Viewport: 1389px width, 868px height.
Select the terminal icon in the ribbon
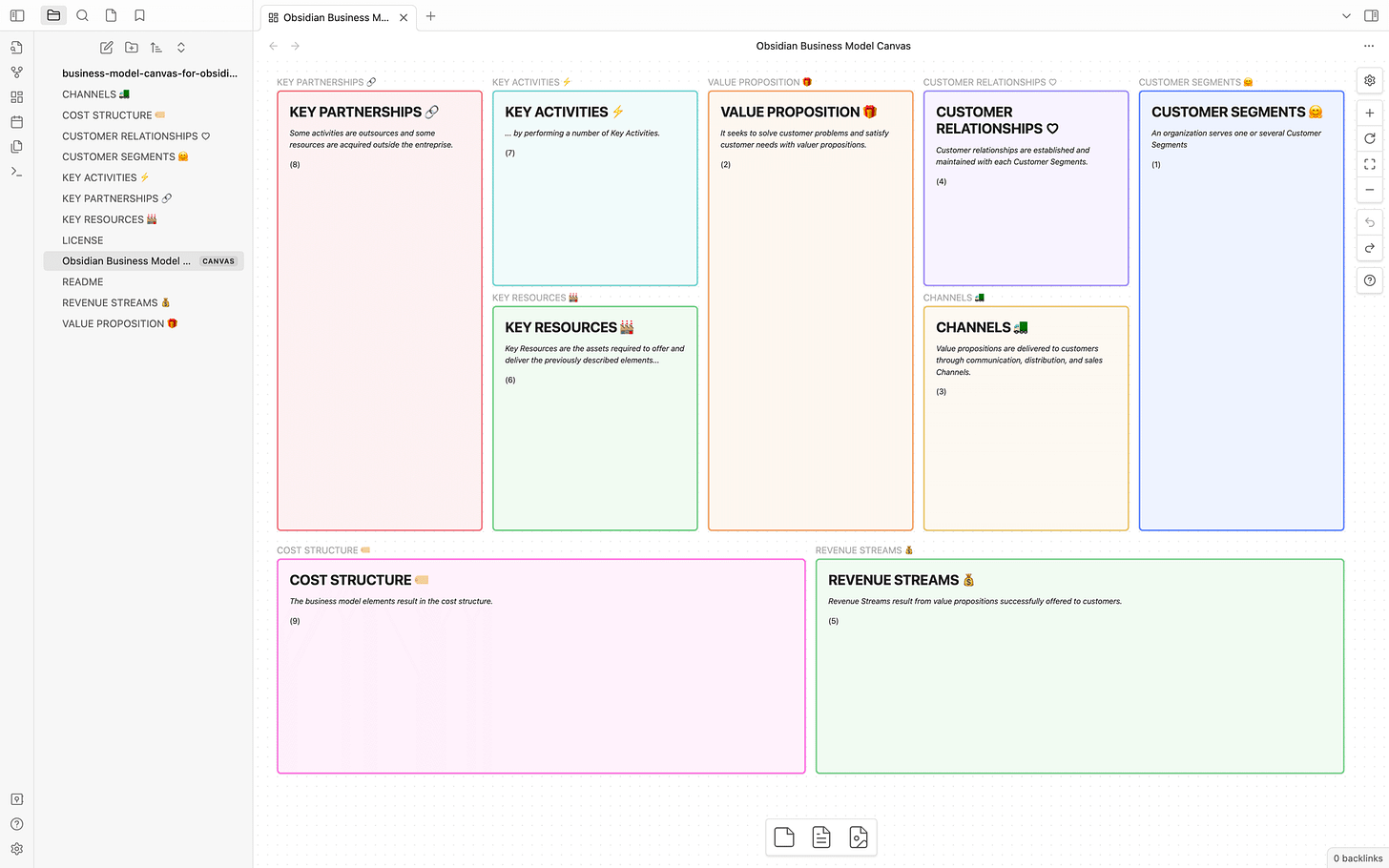[x=16, y=172]
